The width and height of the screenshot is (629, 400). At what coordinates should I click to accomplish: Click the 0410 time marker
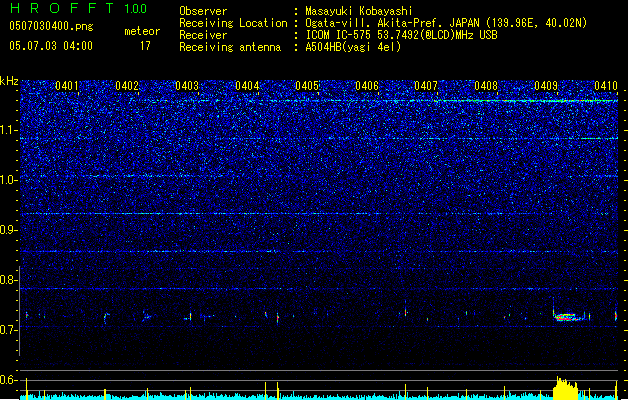(x=606, y=86)
